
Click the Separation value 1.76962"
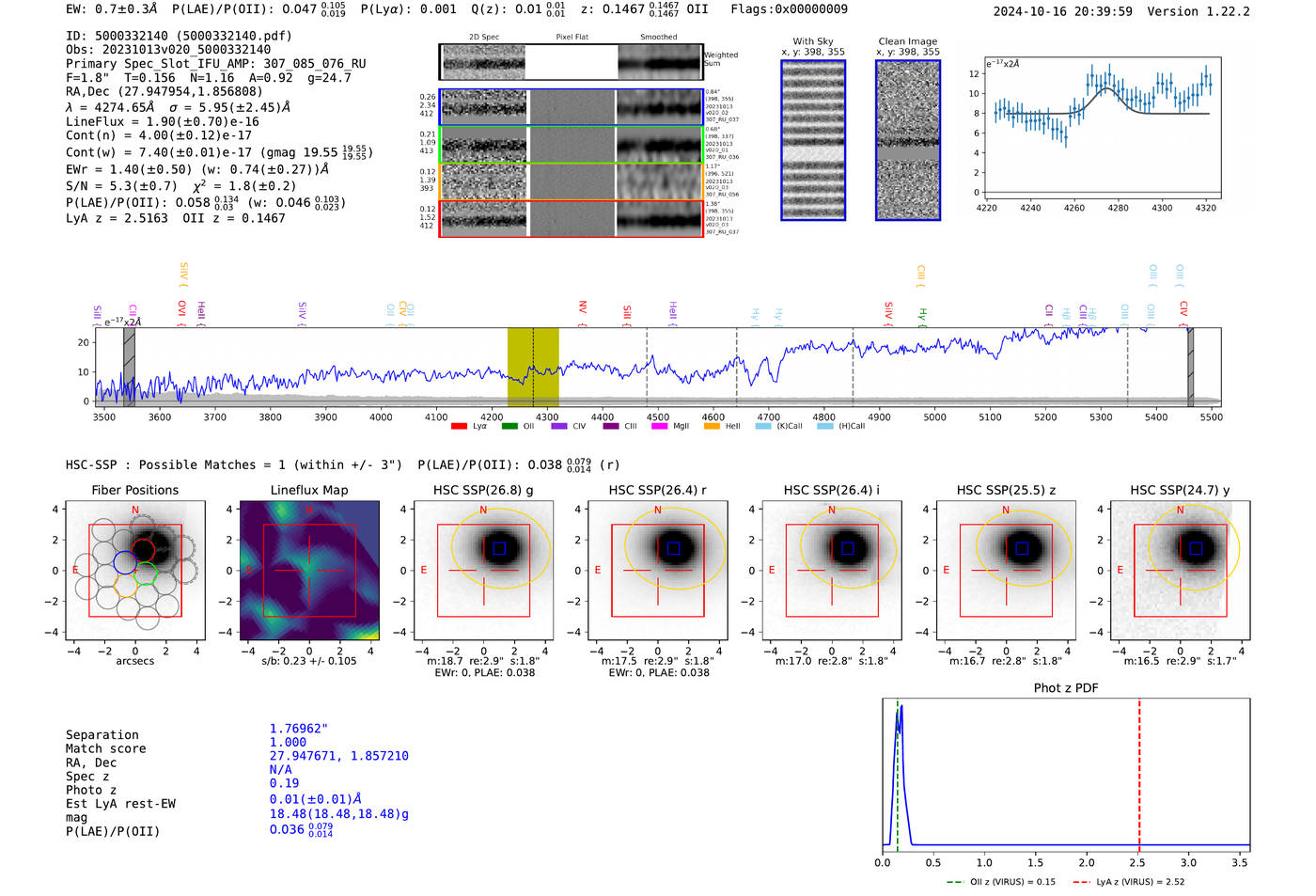click(299, 729)
